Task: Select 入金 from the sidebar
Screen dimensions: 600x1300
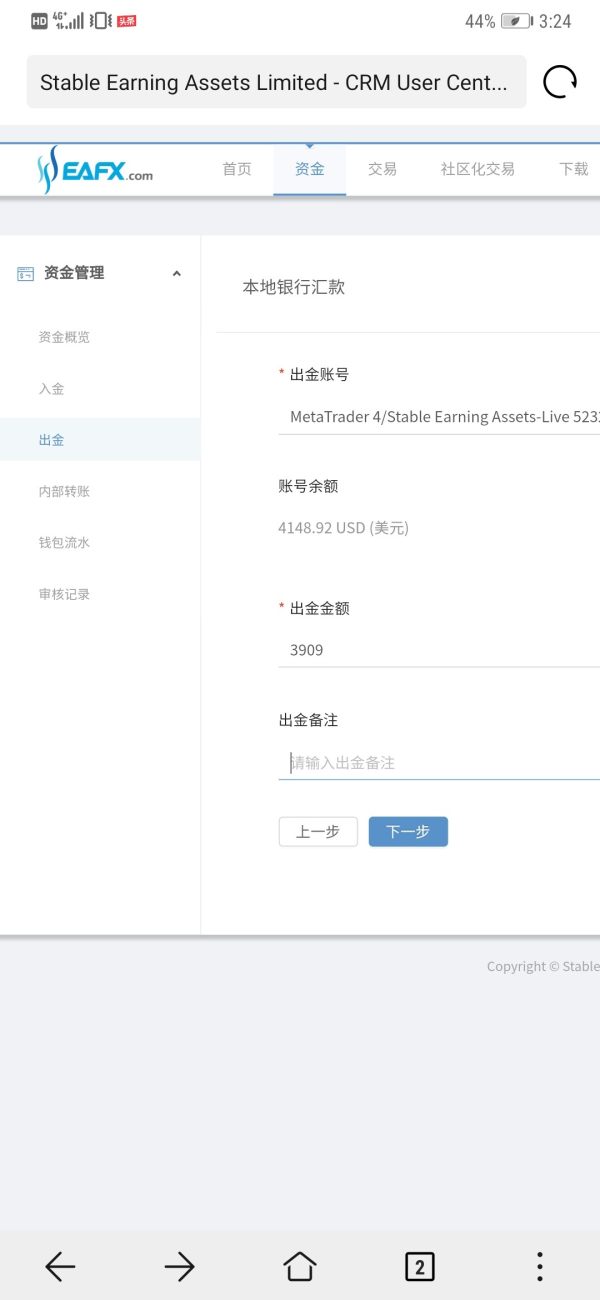Action: tap(51, 389)
